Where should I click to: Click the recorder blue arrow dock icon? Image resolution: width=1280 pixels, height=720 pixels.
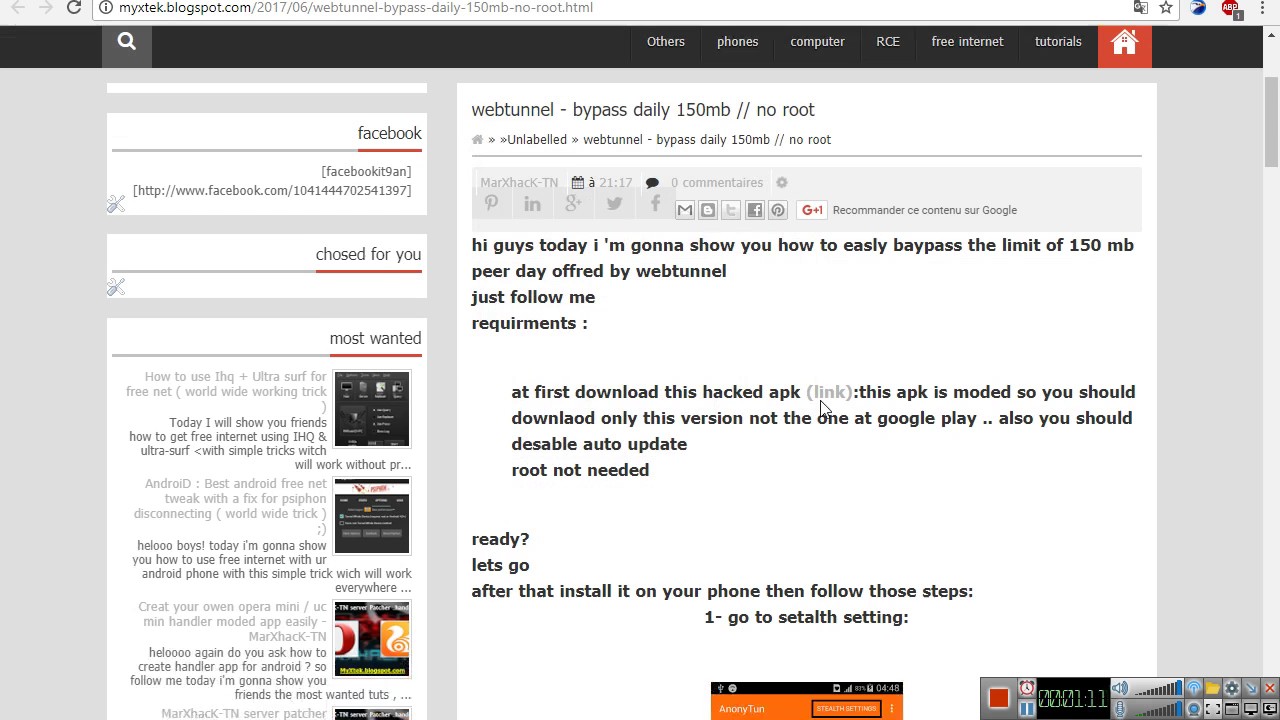pos(1251,688)
